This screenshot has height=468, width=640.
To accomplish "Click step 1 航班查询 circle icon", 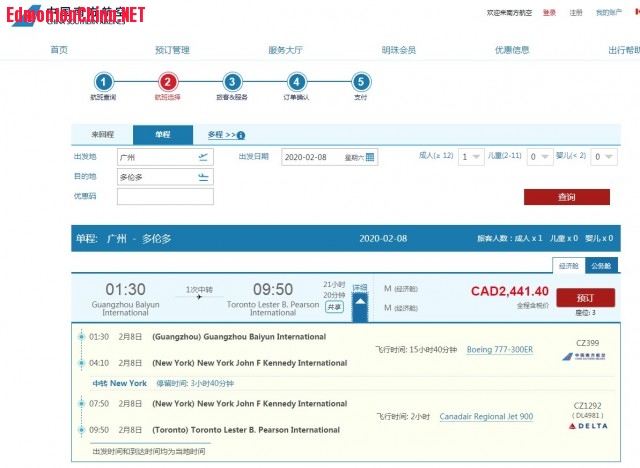I will 103,82.
